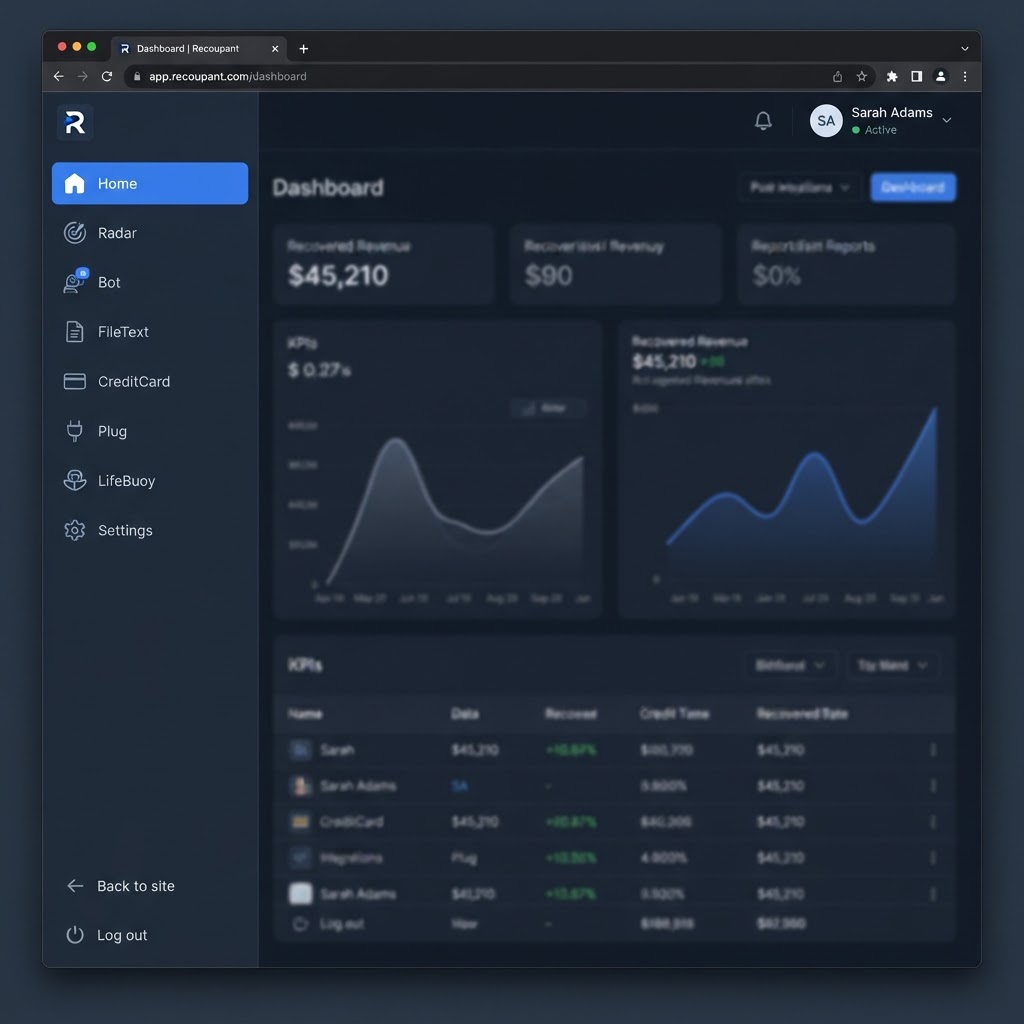The width and height of the screenshot is (1024, 1024).
Task: Click the Settings gear icon
Action: click(x=75, y=530)
